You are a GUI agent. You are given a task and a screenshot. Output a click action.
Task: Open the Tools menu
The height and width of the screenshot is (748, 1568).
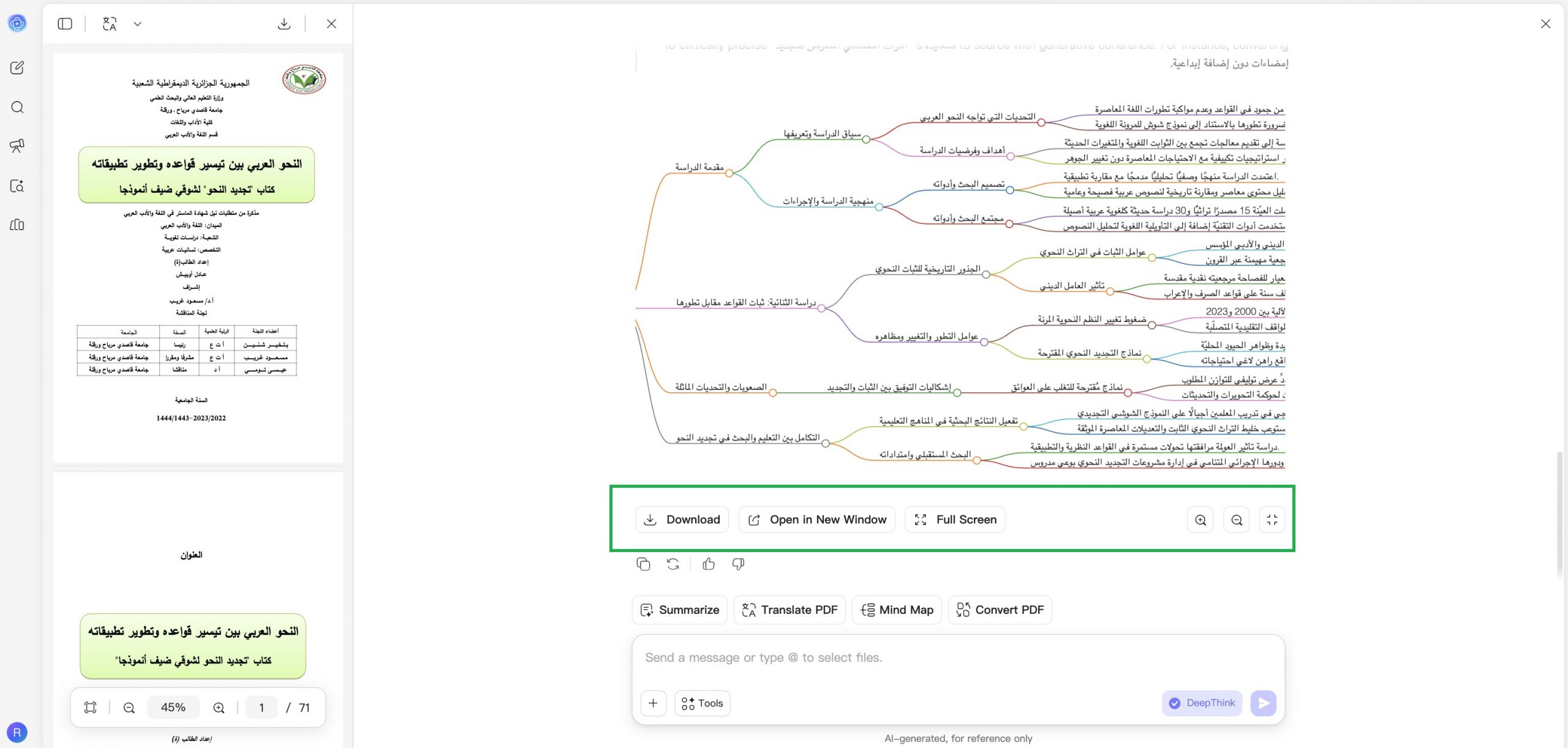[x=703, y=703]
